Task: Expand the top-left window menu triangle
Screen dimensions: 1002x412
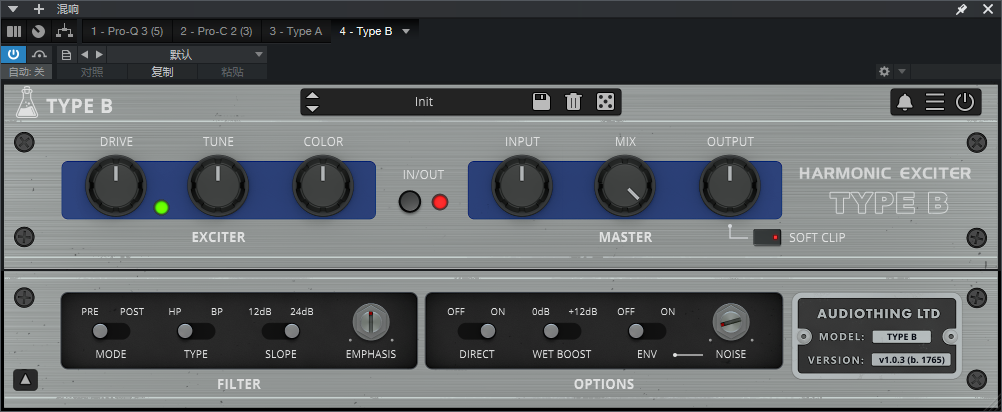Action: point(12,9)
